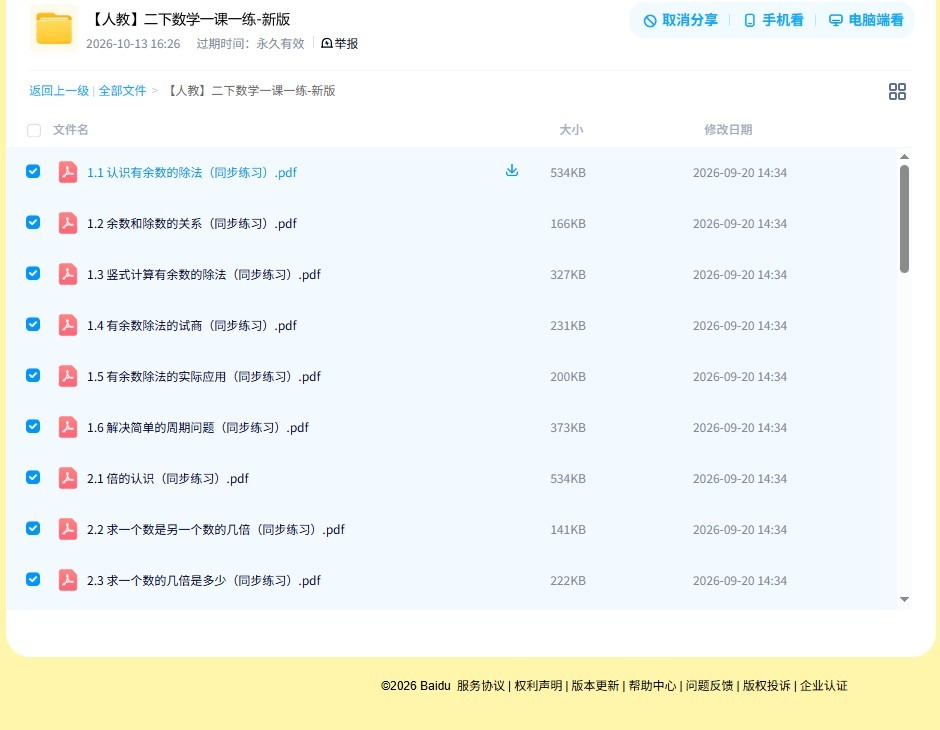
Task: Click PDF icon of 1.2 余数和除数的关系
Action: pyautogui.click(x=67, y=223)
